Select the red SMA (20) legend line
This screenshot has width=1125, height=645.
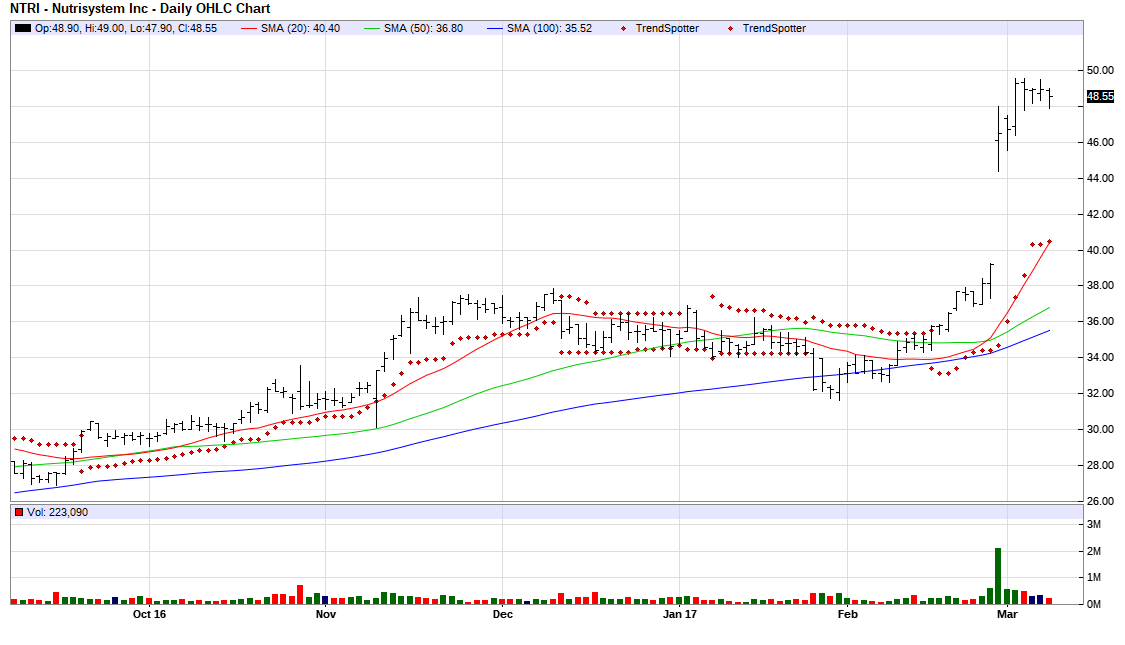click(x=249, y=29)
